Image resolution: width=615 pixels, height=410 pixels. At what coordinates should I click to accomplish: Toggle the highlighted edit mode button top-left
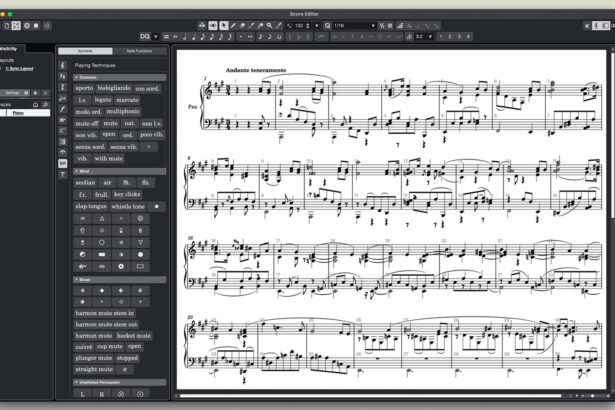point(16,26)
